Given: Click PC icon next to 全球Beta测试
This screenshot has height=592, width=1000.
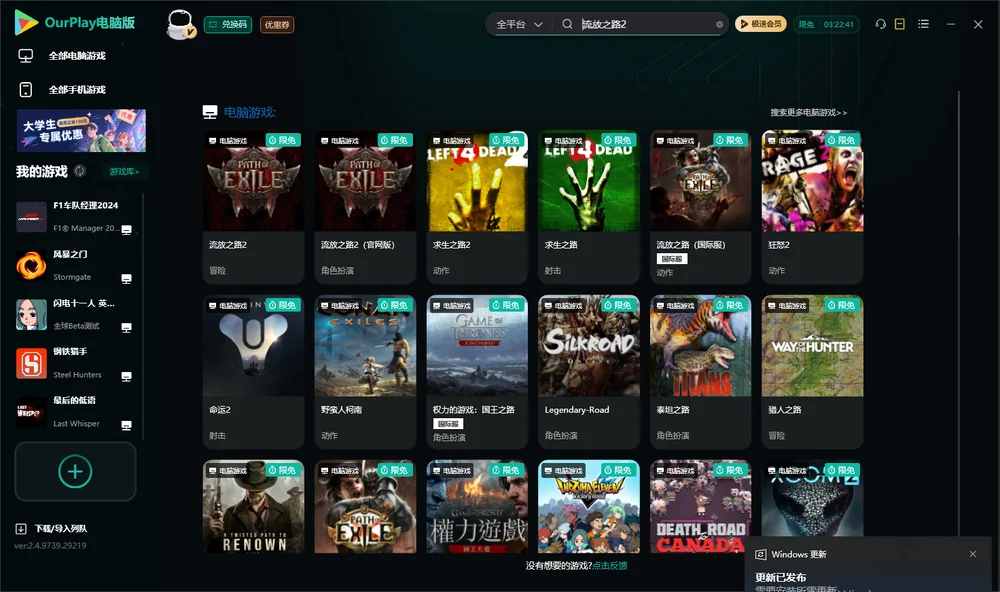Looking at the screenshot, I should point(126,327).
